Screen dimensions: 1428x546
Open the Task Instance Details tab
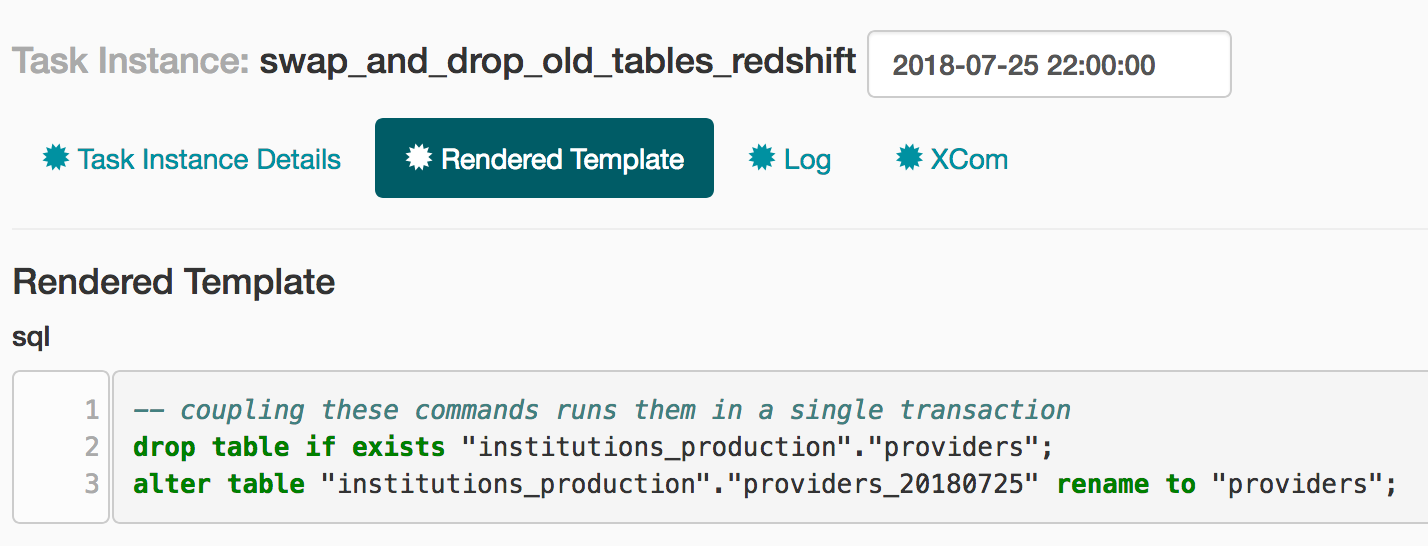point(209,159)
